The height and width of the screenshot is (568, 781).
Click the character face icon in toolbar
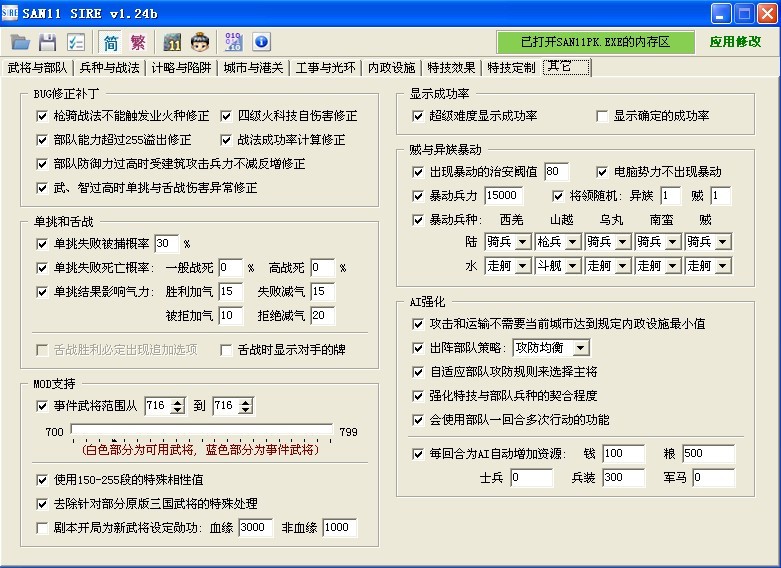pos(200,42)
